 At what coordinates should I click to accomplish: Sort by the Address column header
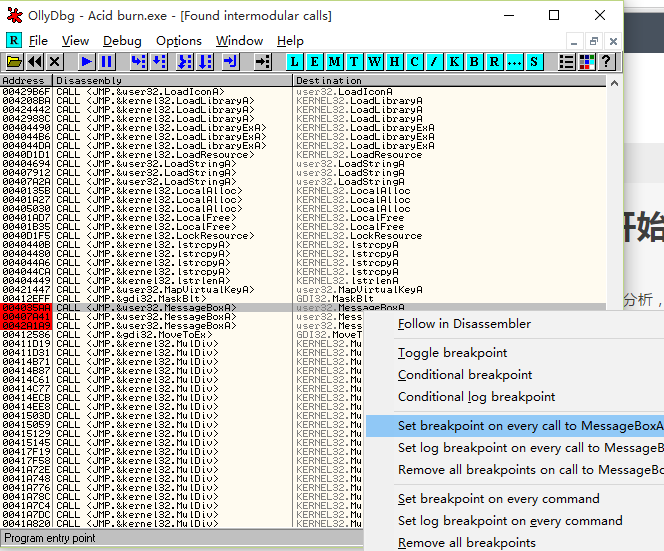click(26, 80)
